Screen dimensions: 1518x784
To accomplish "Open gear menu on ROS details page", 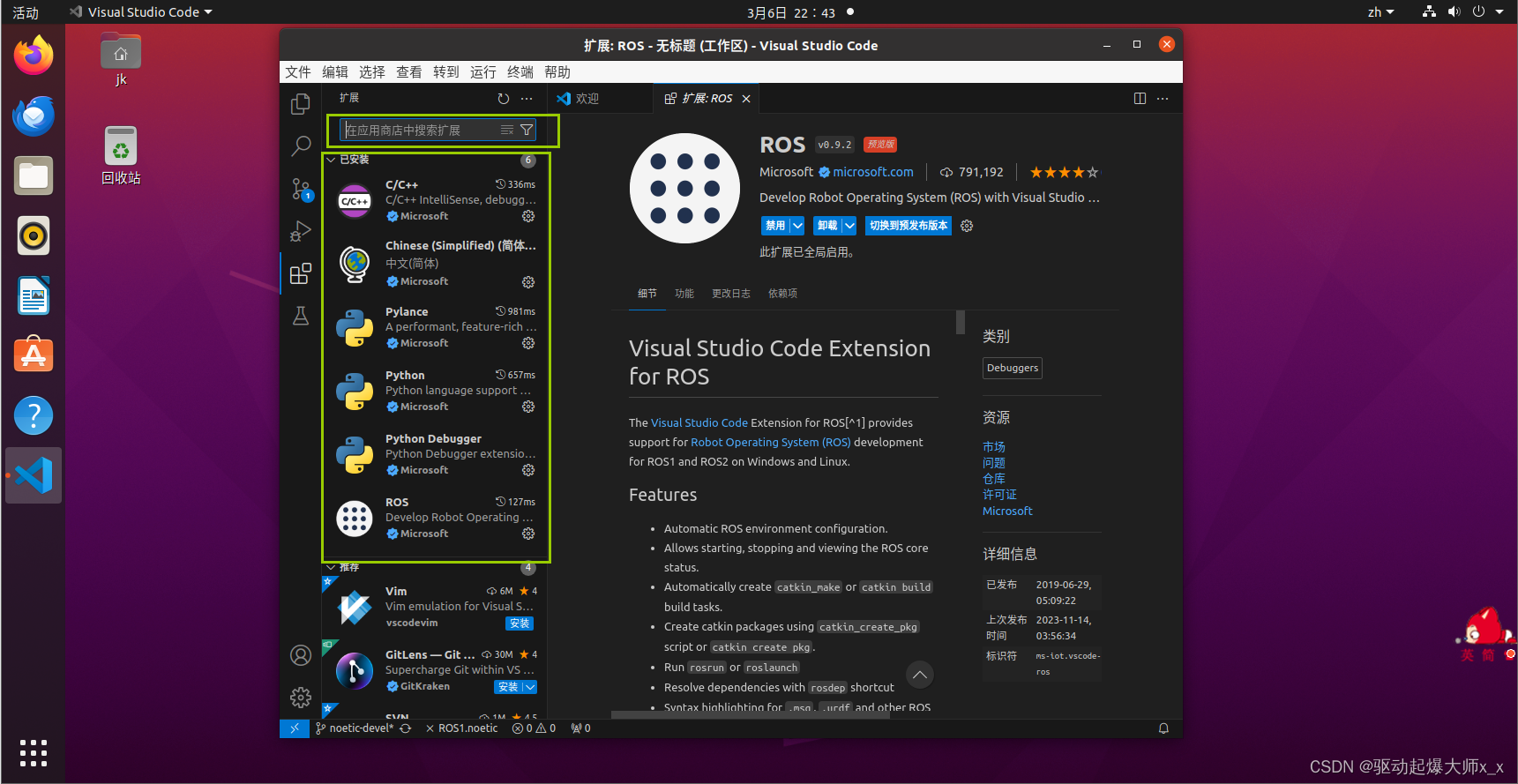I will (x=967, y=226).
